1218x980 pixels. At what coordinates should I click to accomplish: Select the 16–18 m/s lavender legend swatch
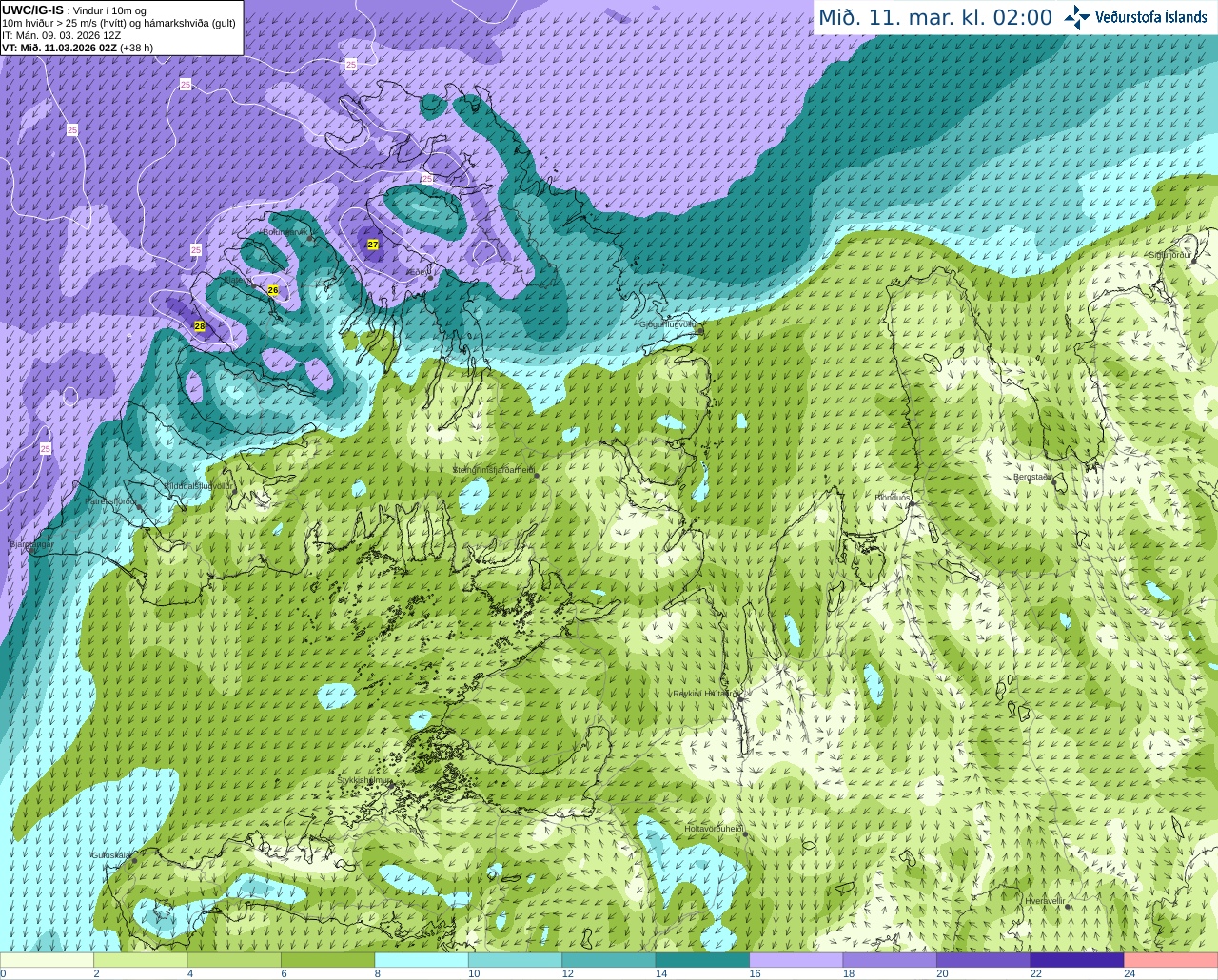pos(796,960)
